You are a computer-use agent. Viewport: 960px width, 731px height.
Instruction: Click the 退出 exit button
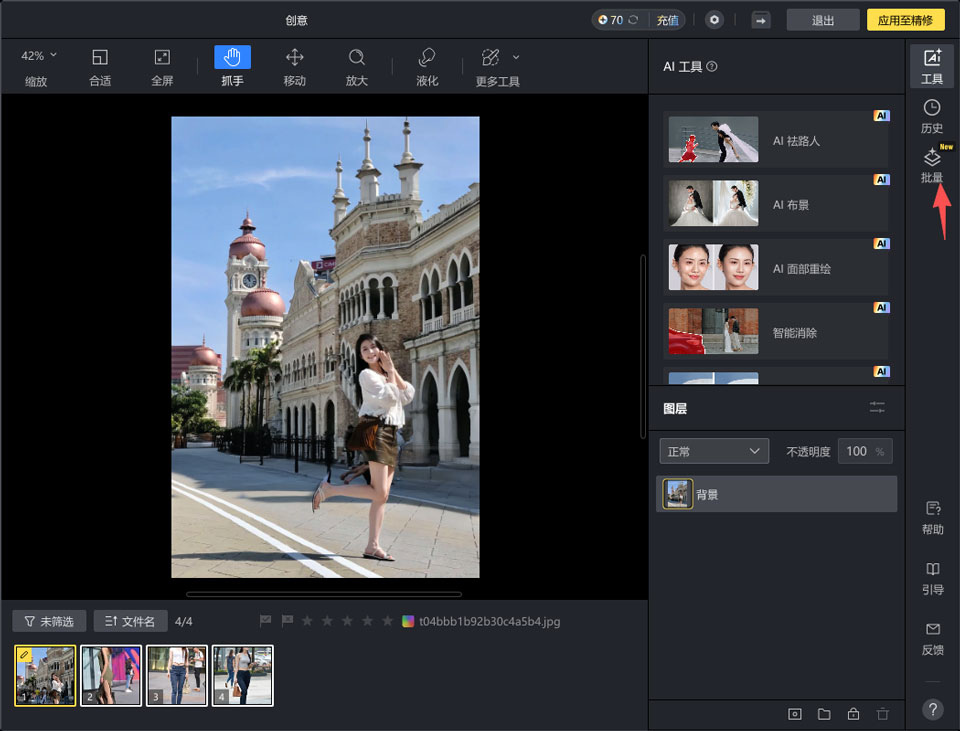[x=822, y=19]
